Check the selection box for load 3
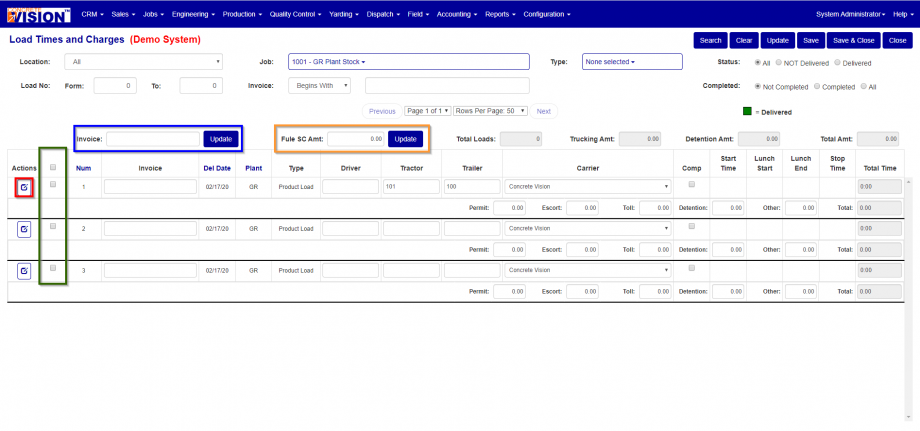The image size is (920, 431). pyautogui.click(x=53, y=268)
